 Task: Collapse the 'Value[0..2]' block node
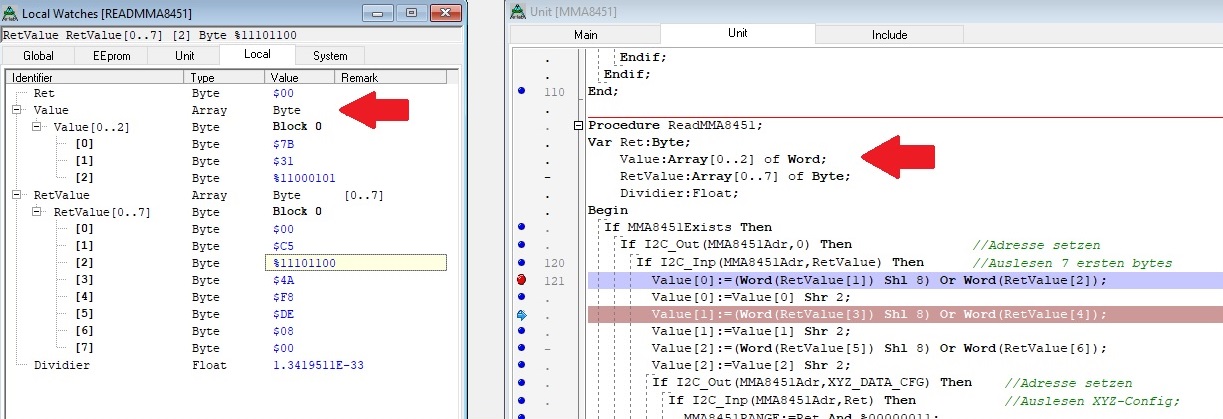pyautogui.click(x=37, y=127)
